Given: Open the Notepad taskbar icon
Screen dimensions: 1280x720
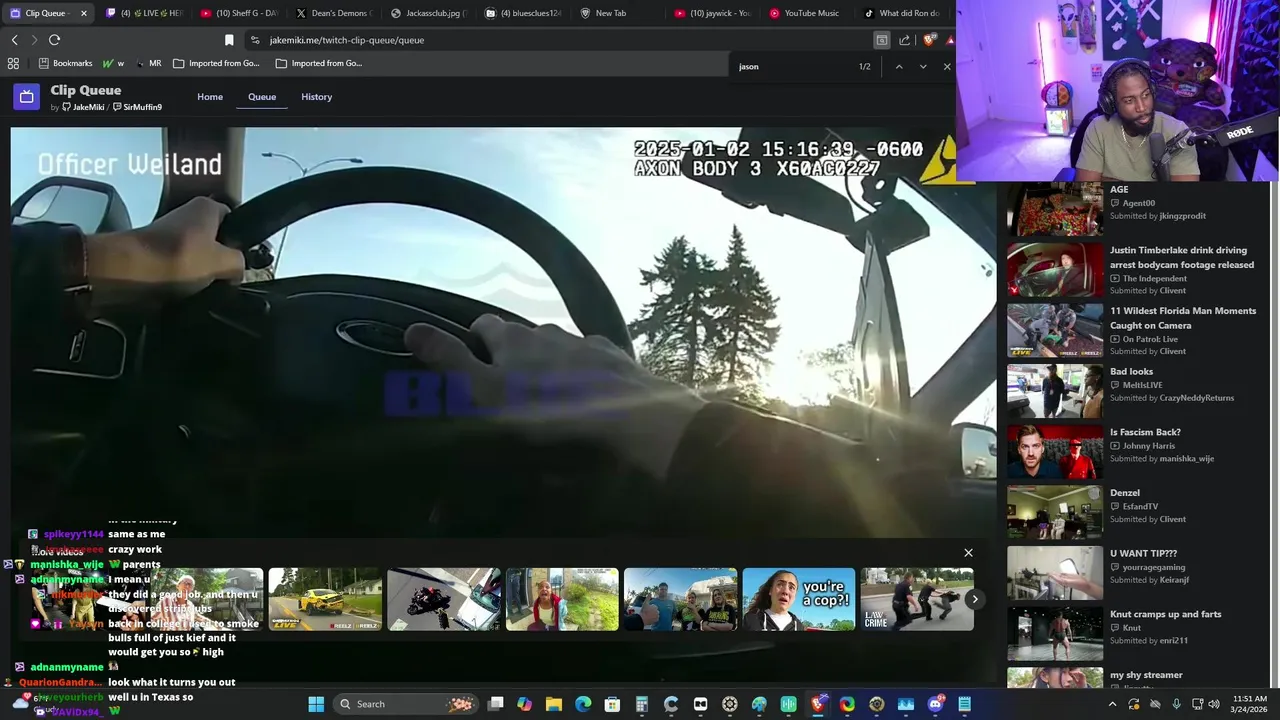Looking at the screenshot, I should pos(964,704).
